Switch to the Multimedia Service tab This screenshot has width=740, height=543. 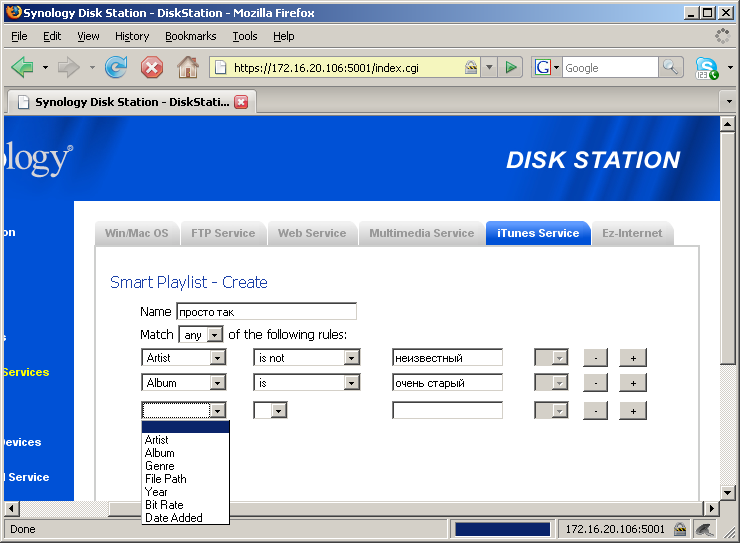pyautogui.click(x=421, y=233)
